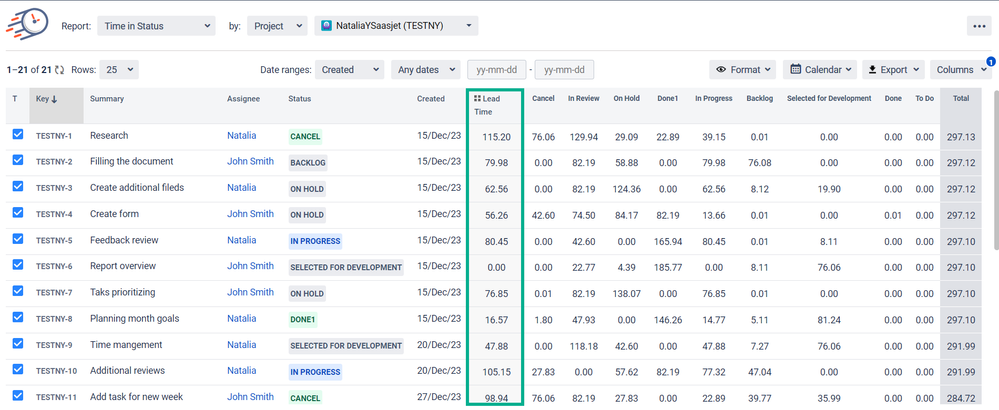Uncheck the TESTNY-4 row checkbox

pyautogui.click(x=18, y=213)
